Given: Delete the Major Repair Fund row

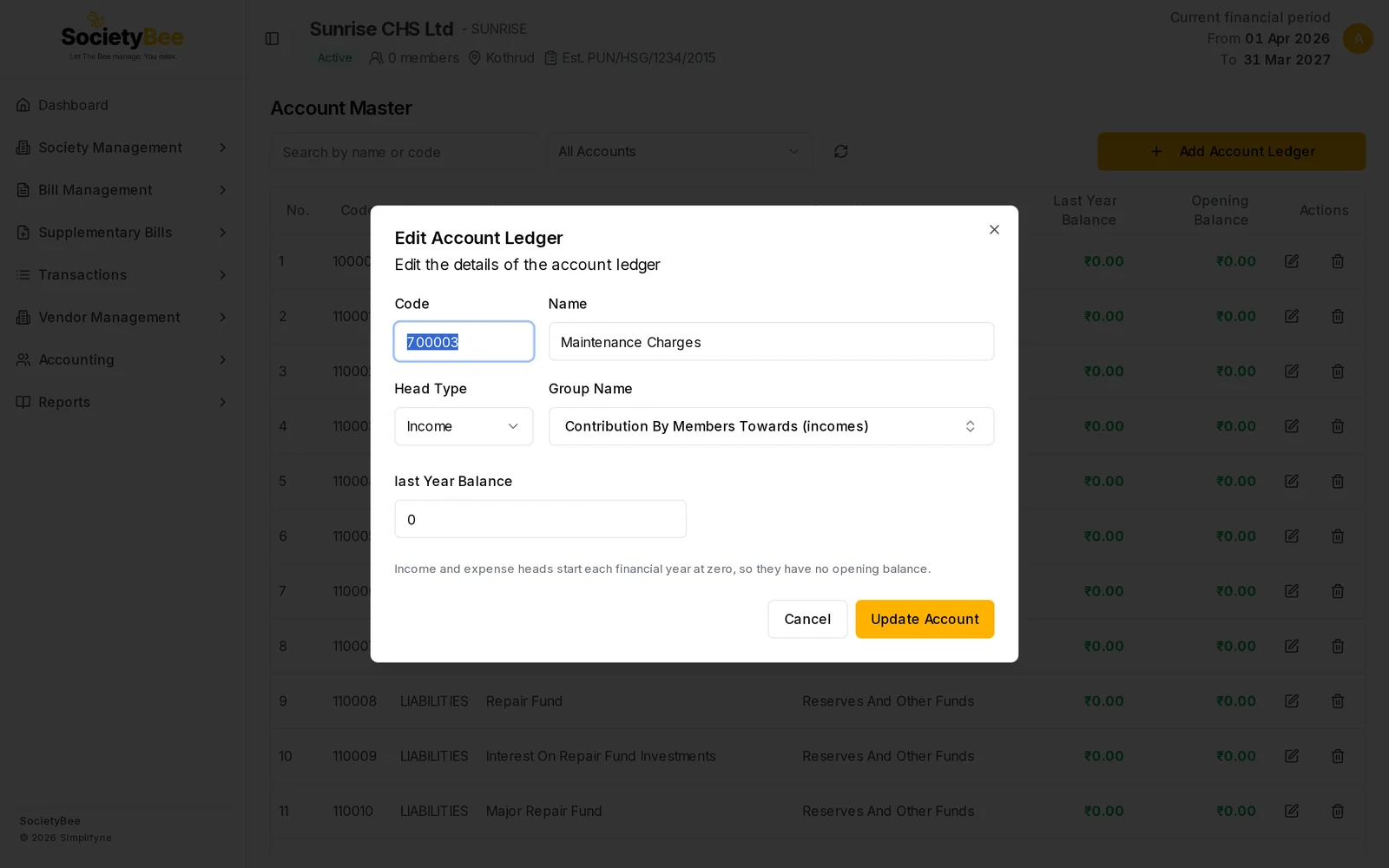Looking at the screenshot, I should tap(1338, 811).
